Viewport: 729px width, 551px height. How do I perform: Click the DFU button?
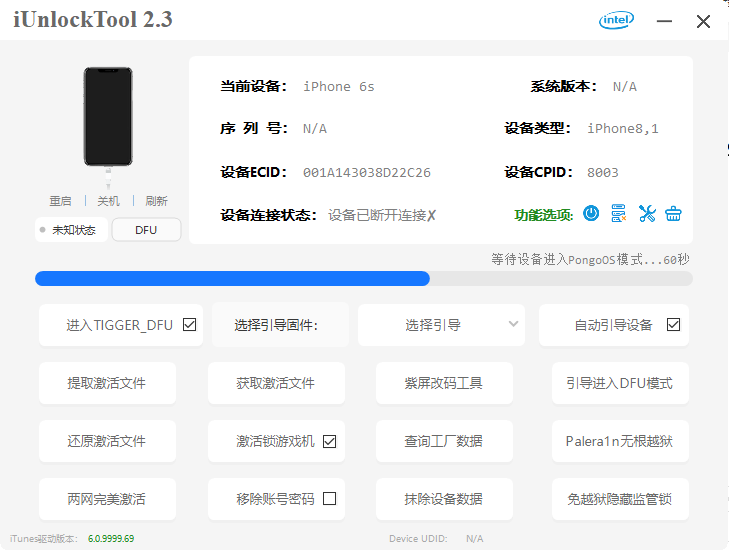pos(146,230)
